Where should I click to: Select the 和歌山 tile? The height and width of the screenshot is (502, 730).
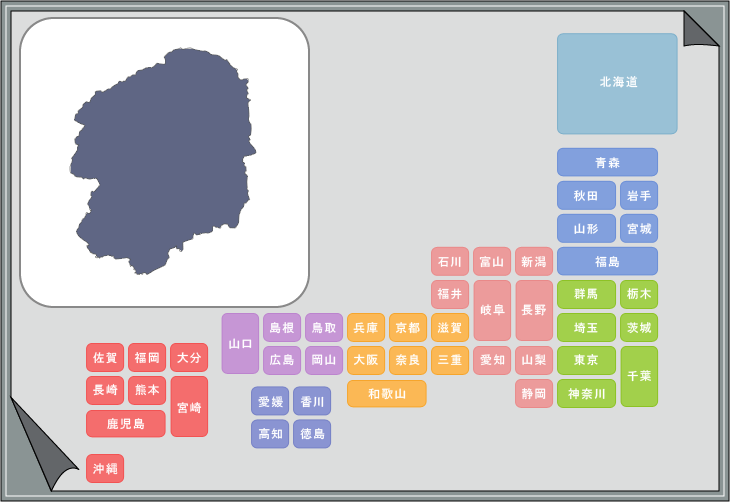(386, 393)
